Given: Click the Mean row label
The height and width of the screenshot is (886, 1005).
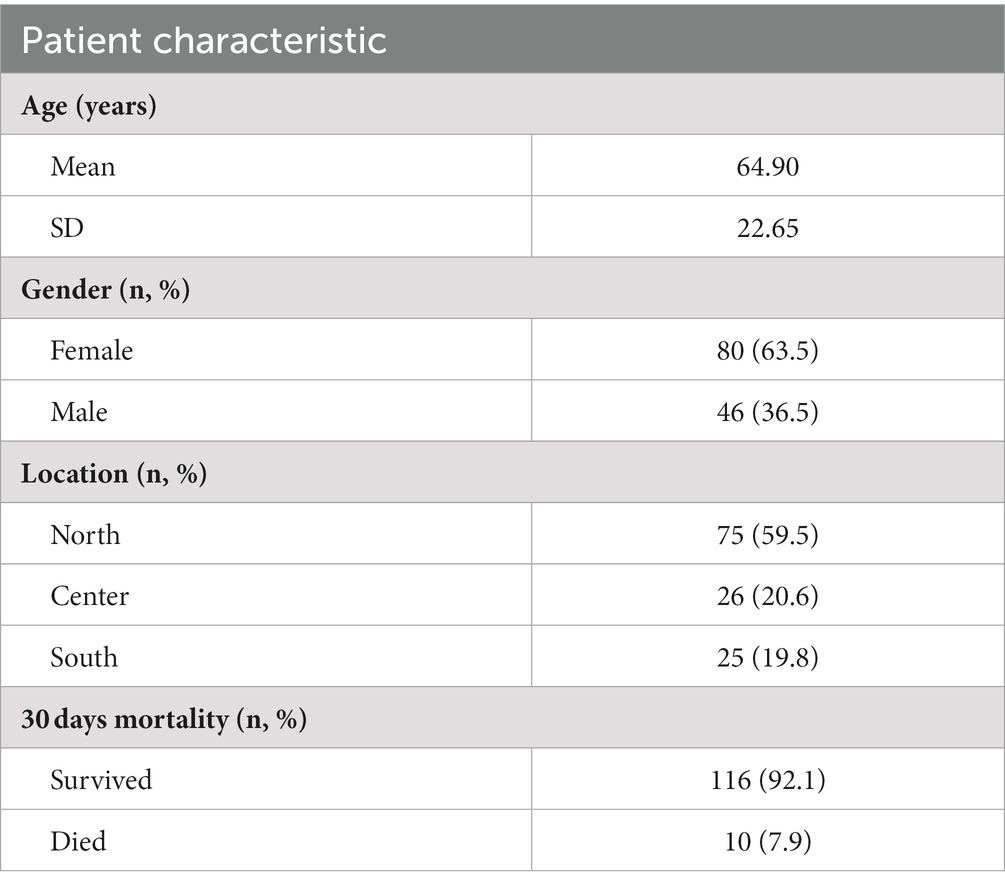Looking at the screenshot, I should point(83,167).
